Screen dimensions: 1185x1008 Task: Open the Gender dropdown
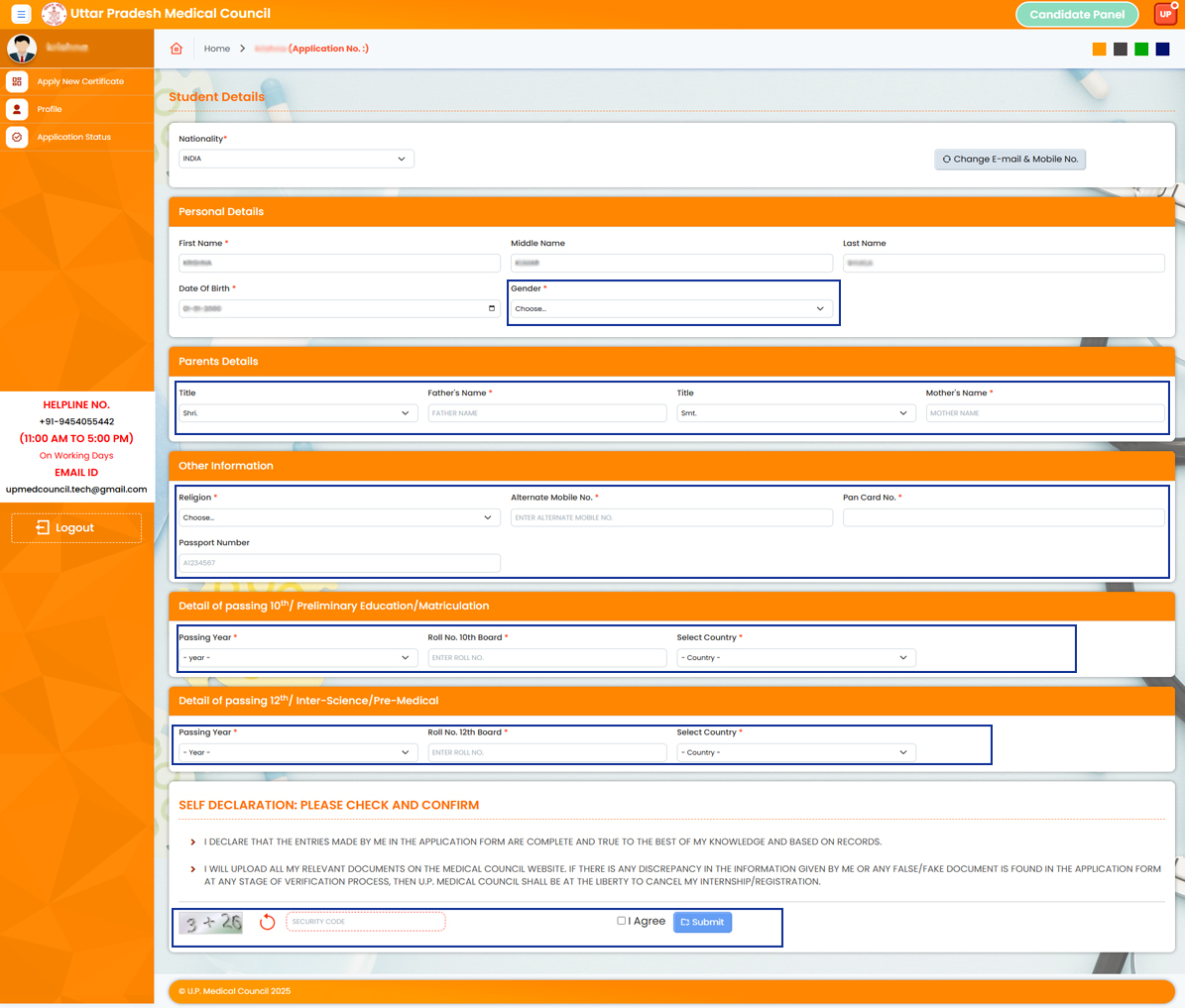tap(670, 309)
